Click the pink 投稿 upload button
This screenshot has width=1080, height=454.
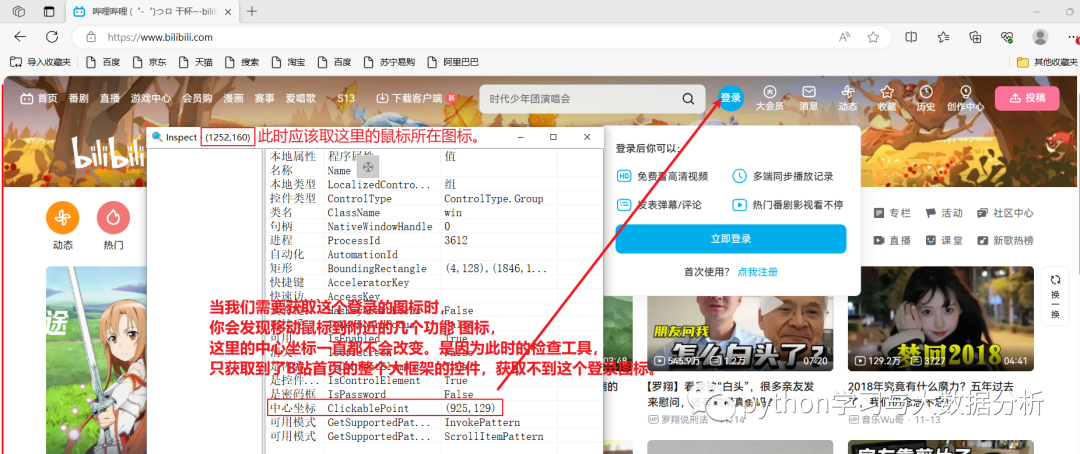pyautogui.click(x=1027, y=98)
